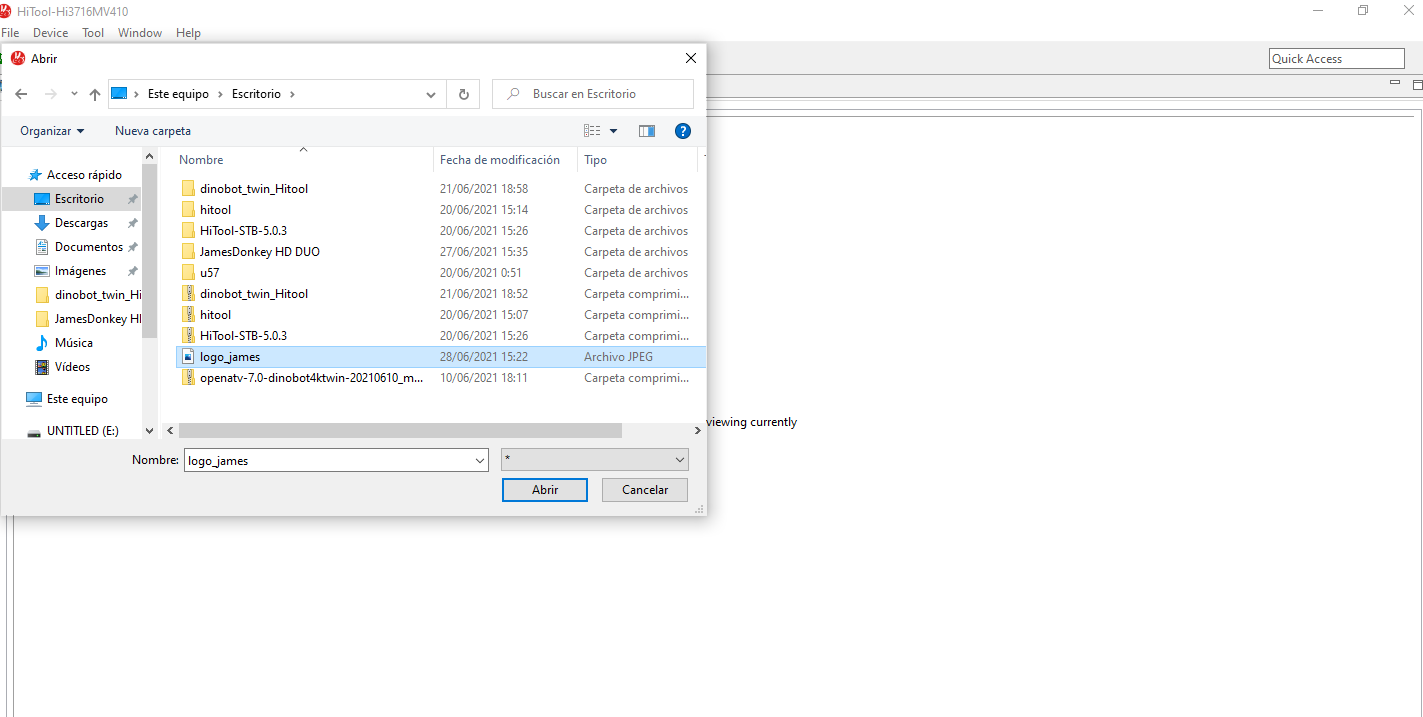The image size is (1423, 717).
Task: Select Descargas in the sidebar
Action: (81, 223)
